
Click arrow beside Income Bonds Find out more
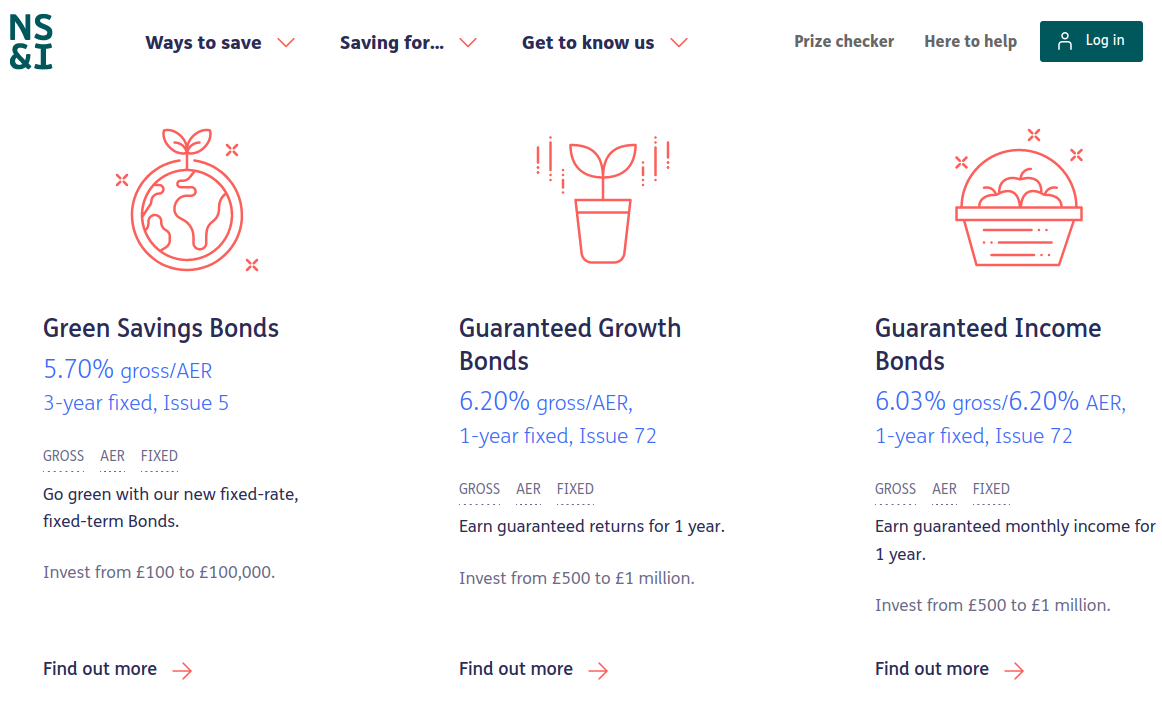pyautogui.click(x=1015, y=670)
